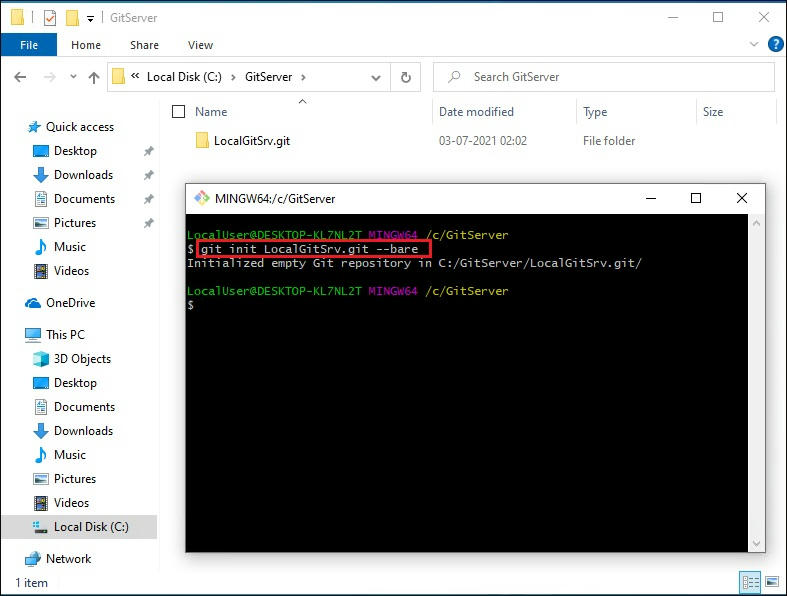
Task: Click the Videos icon under This PC
Action: tap(41, 503)
